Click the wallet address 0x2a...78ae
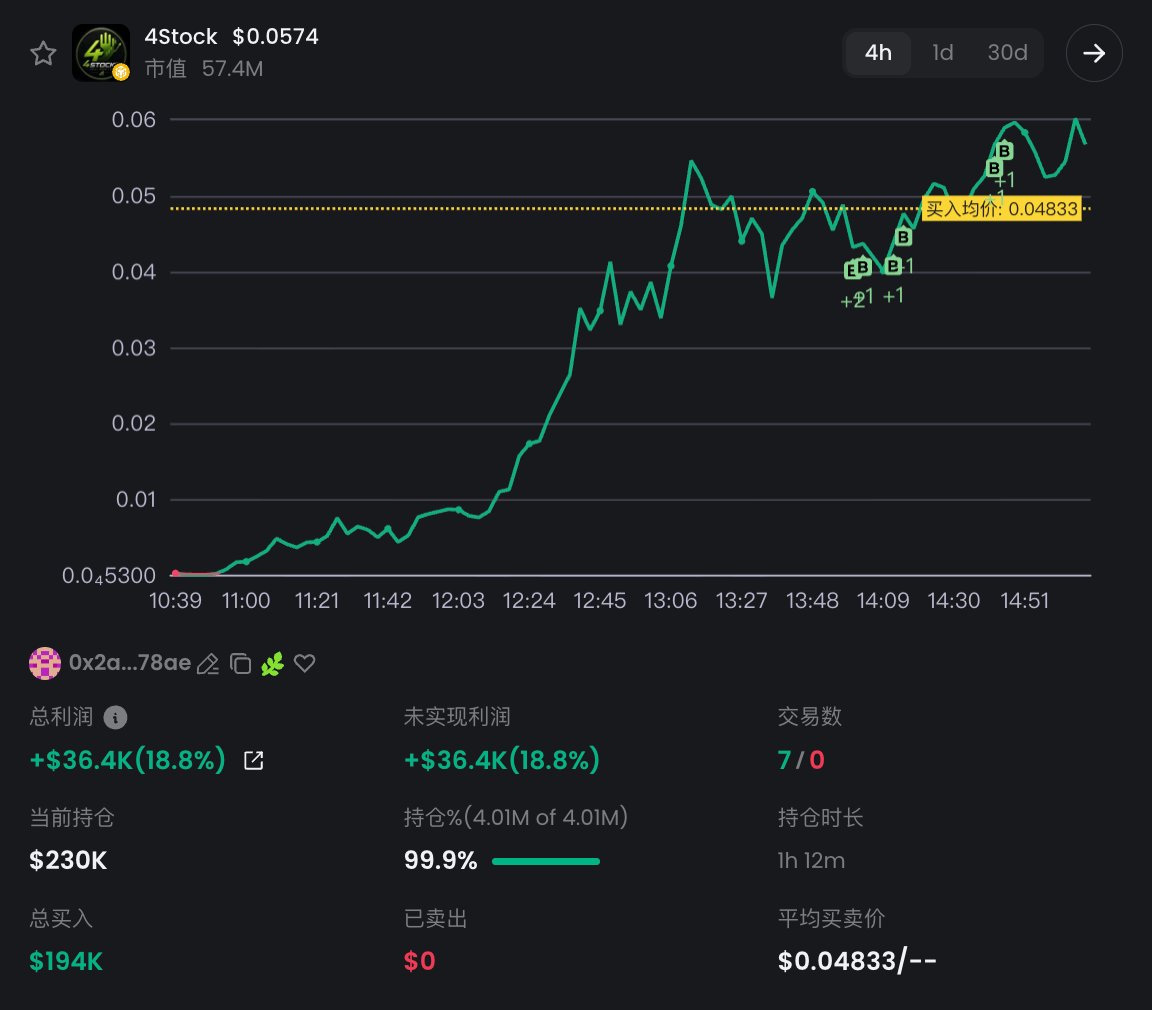Image resolution: width=1152 pixels, height=1010 pixels. [130, 663]
